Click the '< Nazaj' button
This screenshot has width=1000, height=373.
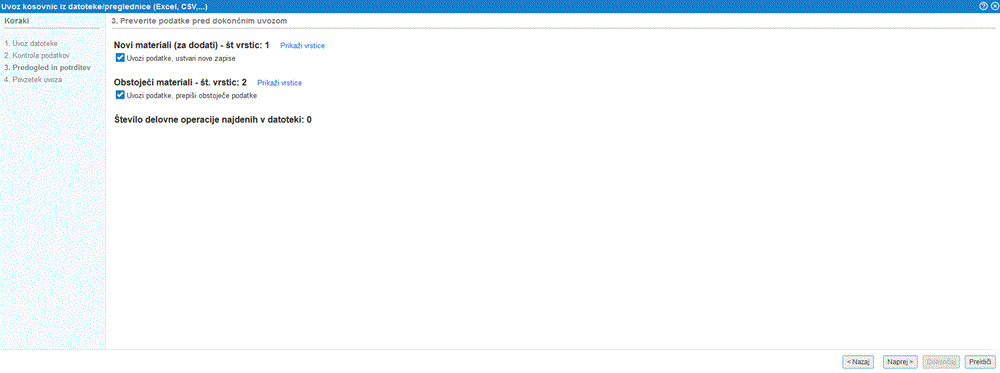[858, 362]
